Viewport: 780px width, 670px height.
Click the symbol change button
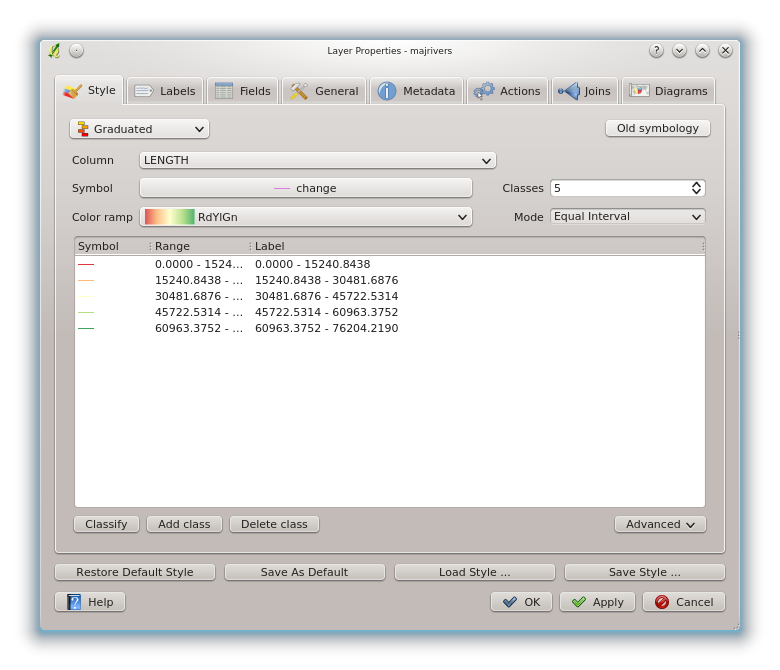pyautogui.click(x=305, y=188)
